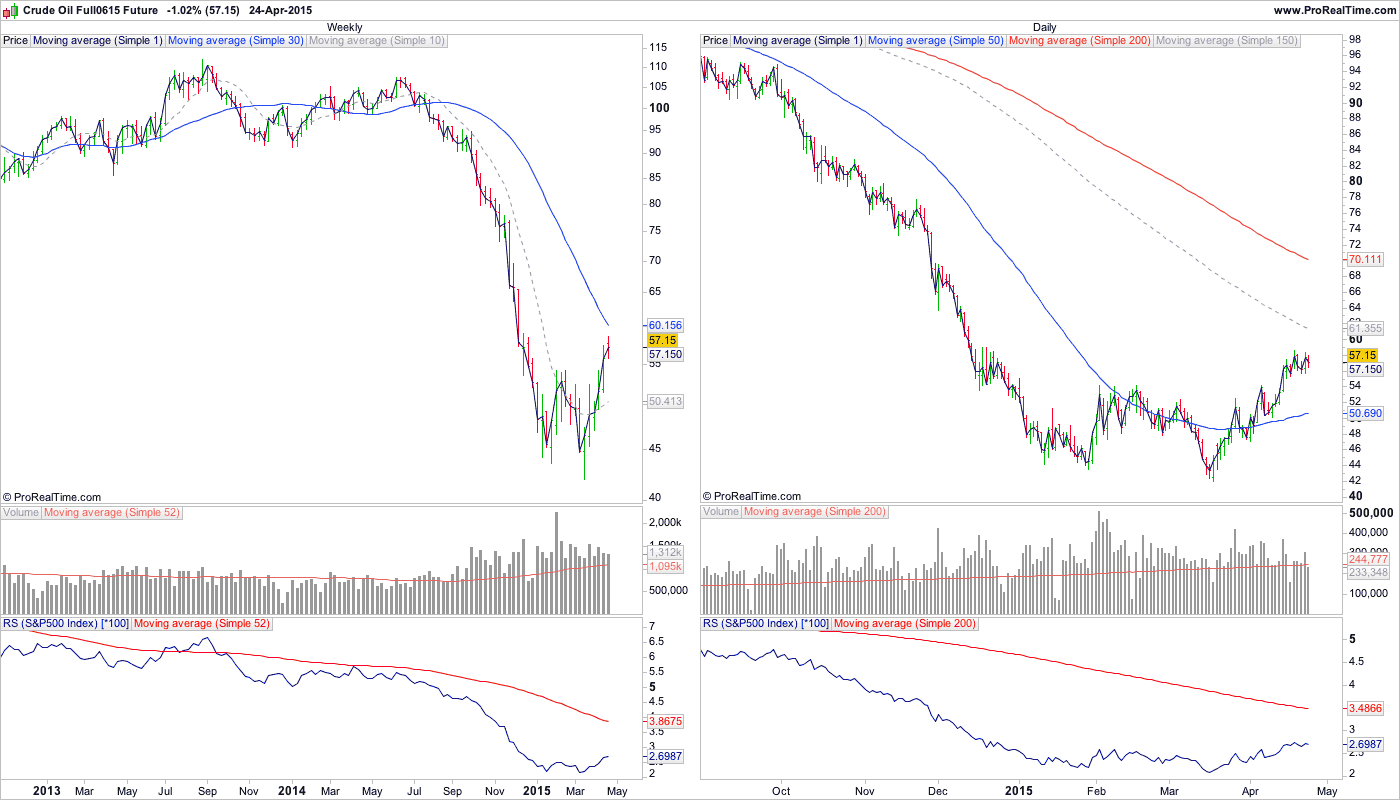The height and width of the screenshot is (800, 1400).
Task: Select daily Moving average (Simple 200) label
Action: [1080, 41]
